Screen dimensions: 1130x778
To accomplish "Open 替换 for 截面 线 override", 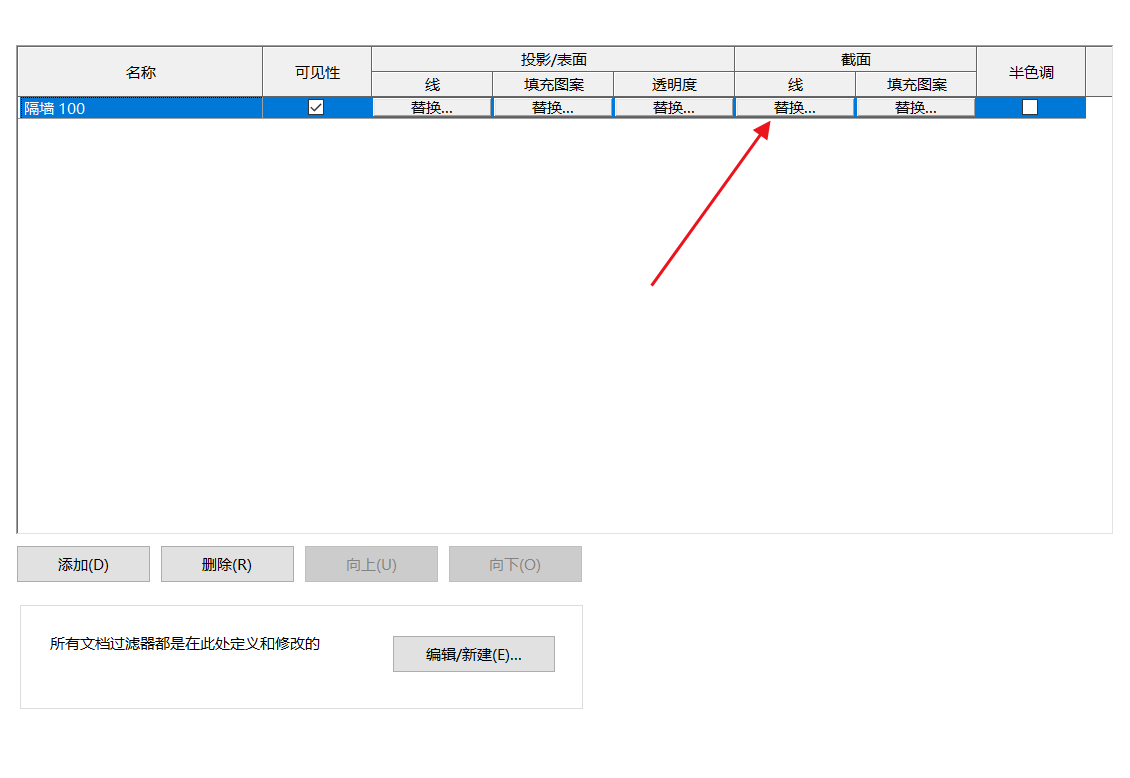I will (795, 108).
